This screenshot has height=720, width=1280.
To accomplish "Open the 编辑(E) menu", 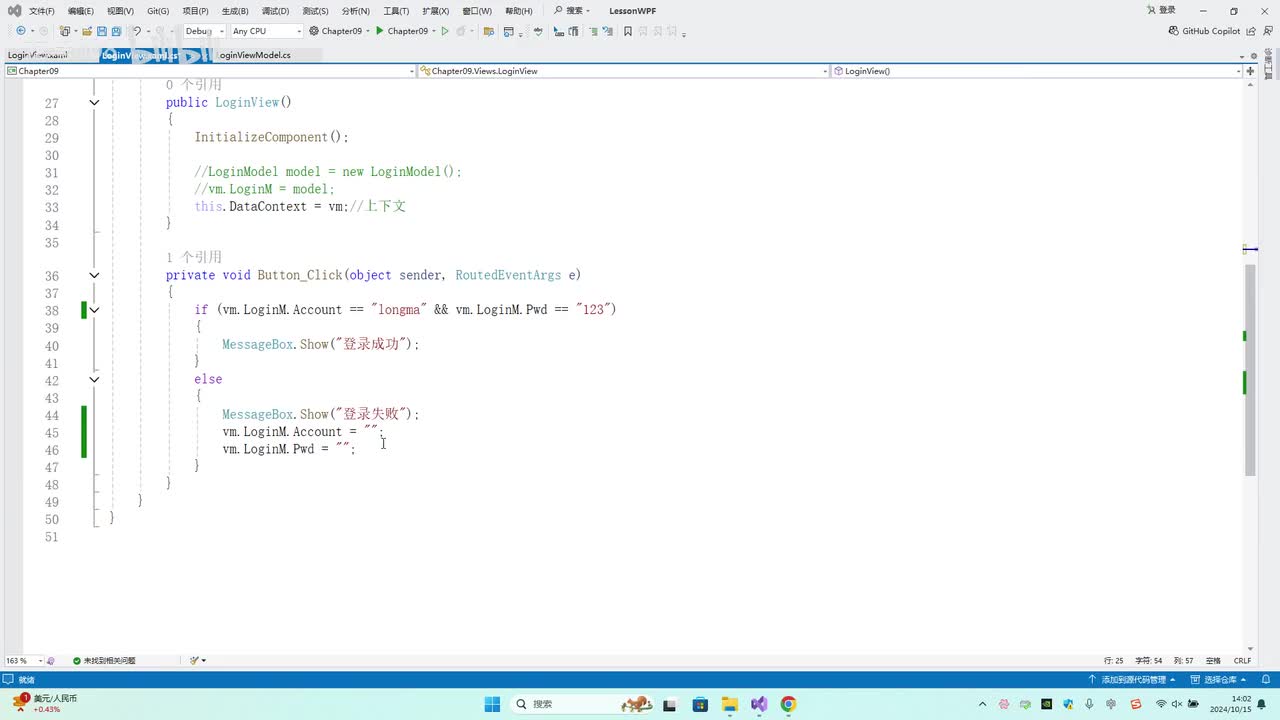I will (x=81, y=11).
